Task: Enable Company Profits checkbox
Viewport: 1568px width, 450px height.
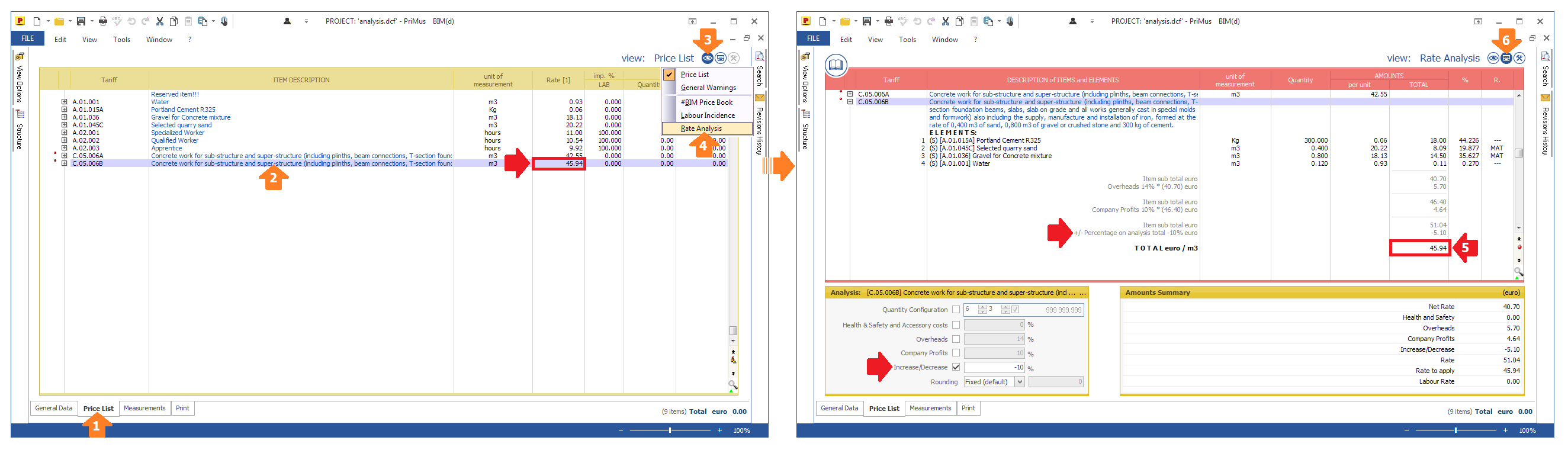Action: 956,353
